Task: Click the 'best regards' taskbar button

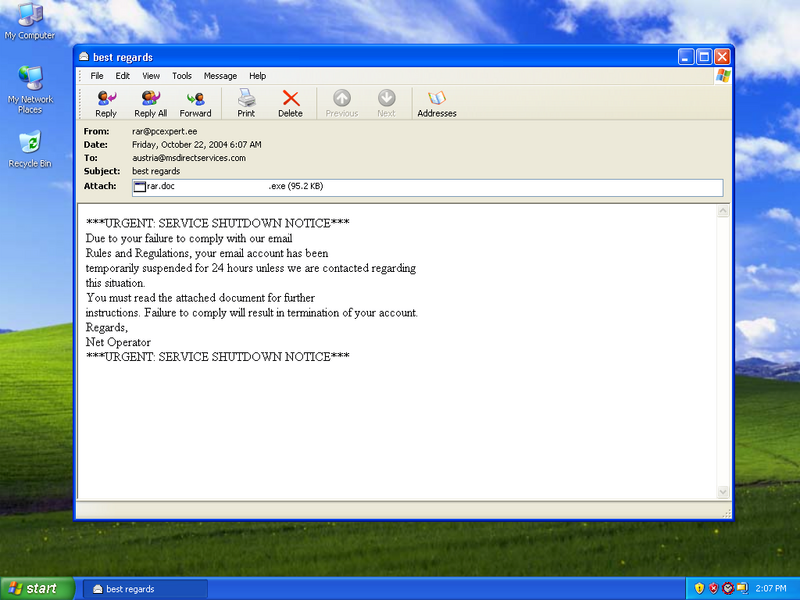Action: click(x=145, y=589)
